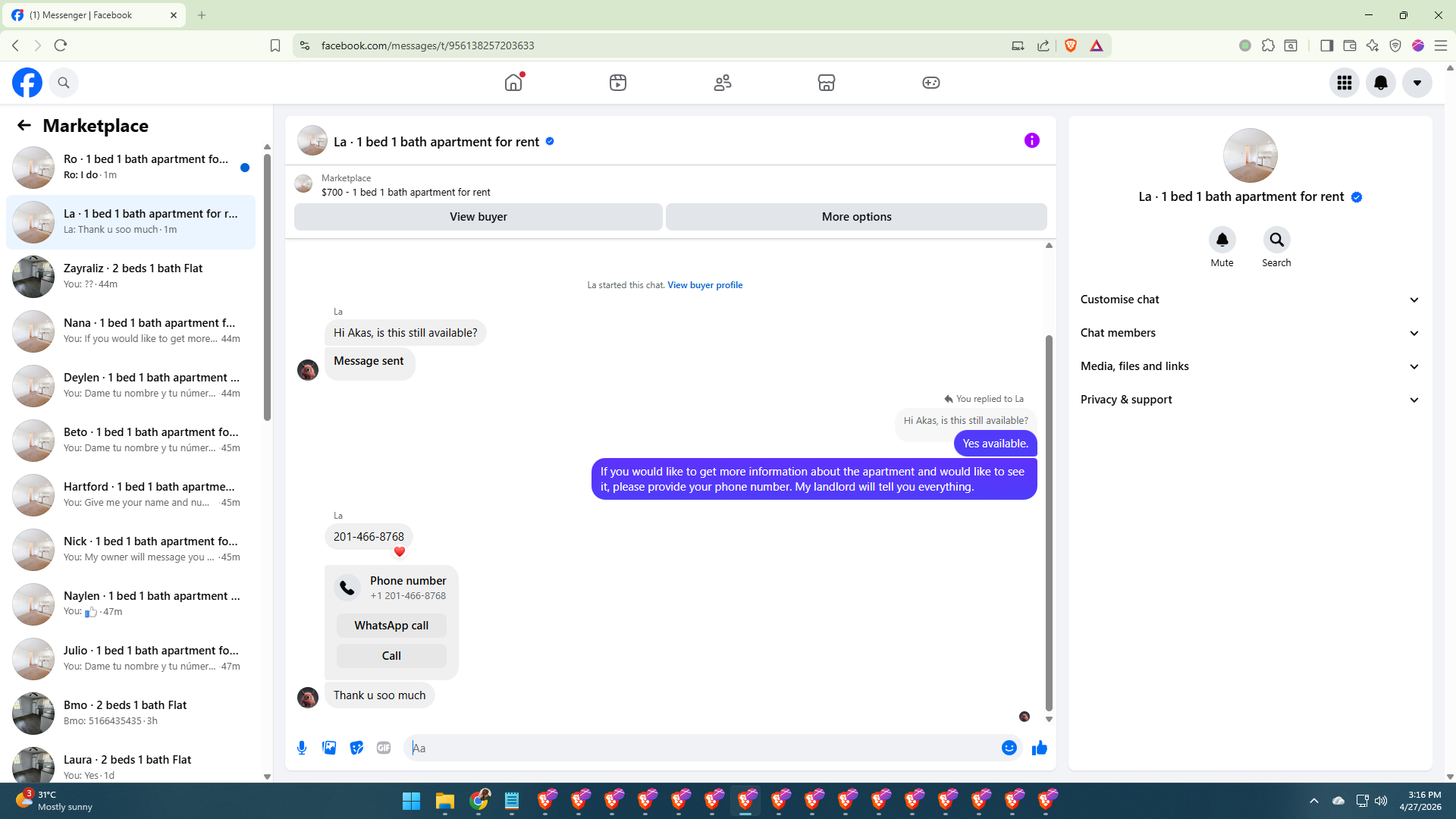Open the Ro apartment conversation

[130, 168]
